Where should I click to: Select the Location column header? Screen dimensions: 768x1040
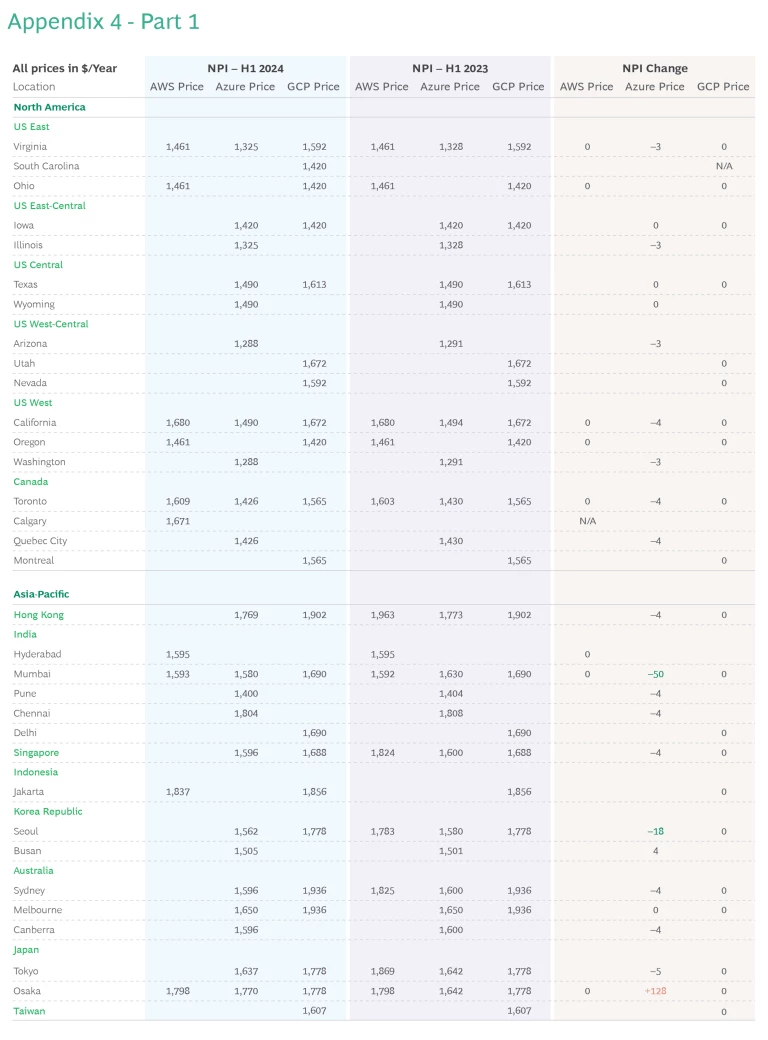point(34,87)
